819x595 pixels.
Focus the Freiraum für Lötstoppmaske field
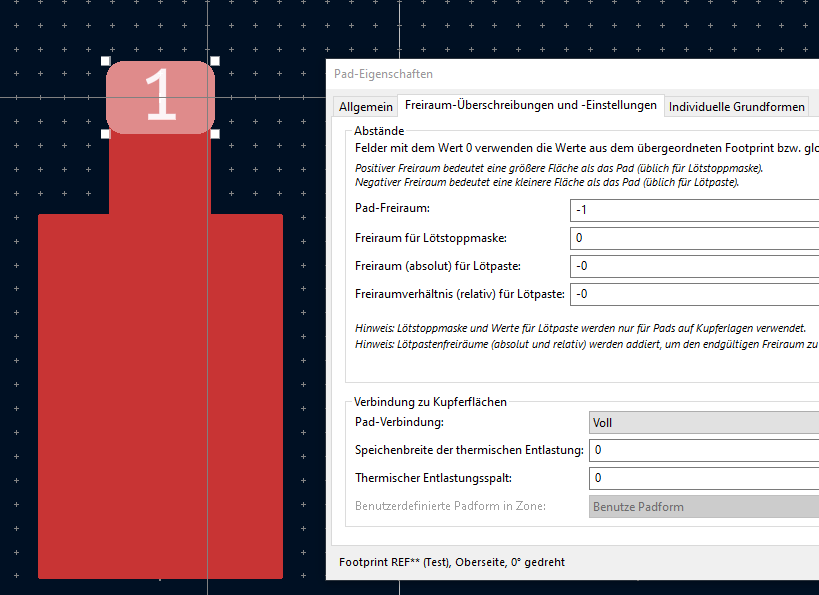coord(695,238)
